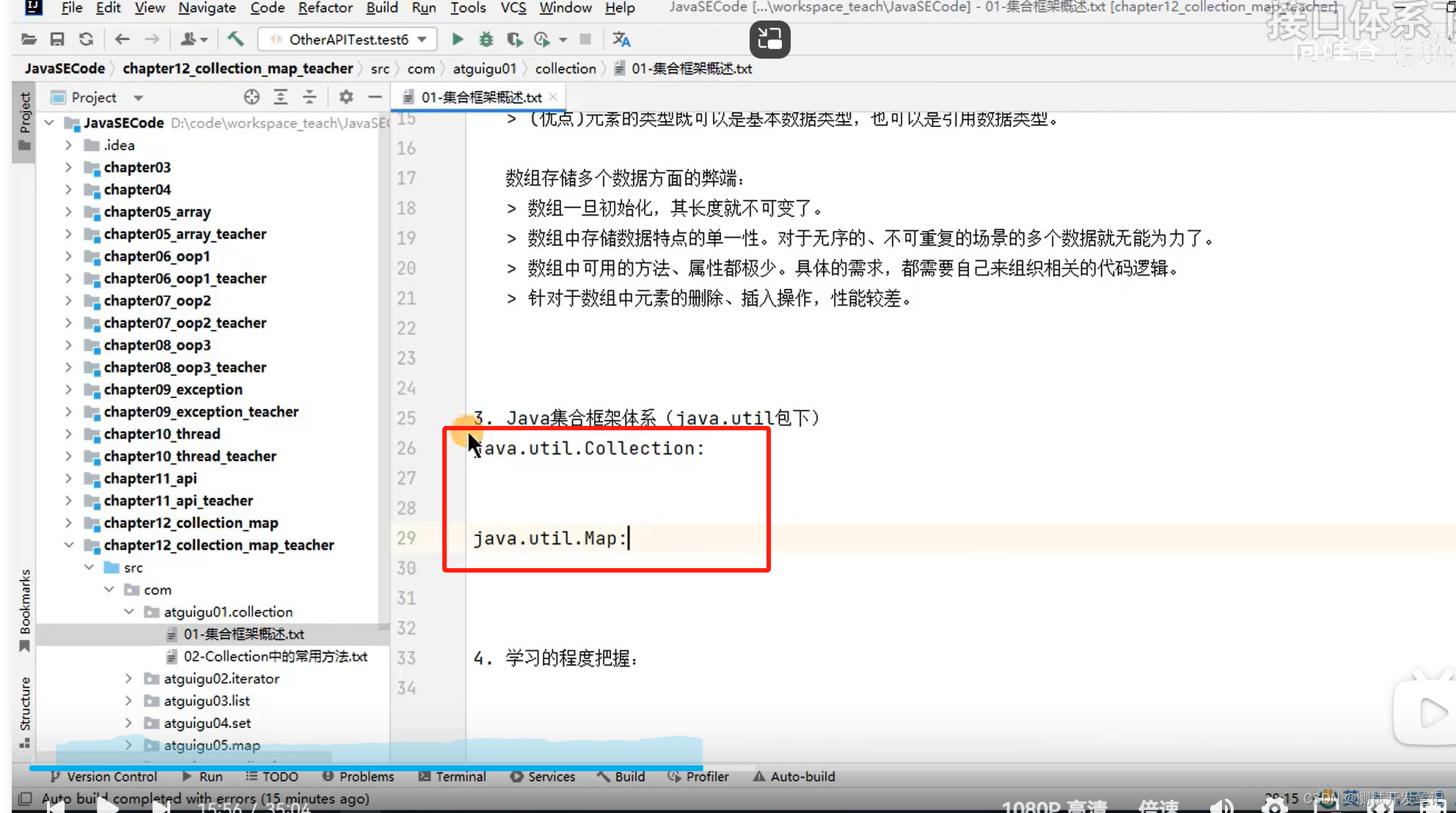The image size is (1456, 813).
Task: Navigate forward with the right arrow icon
Action: (152, 40)
